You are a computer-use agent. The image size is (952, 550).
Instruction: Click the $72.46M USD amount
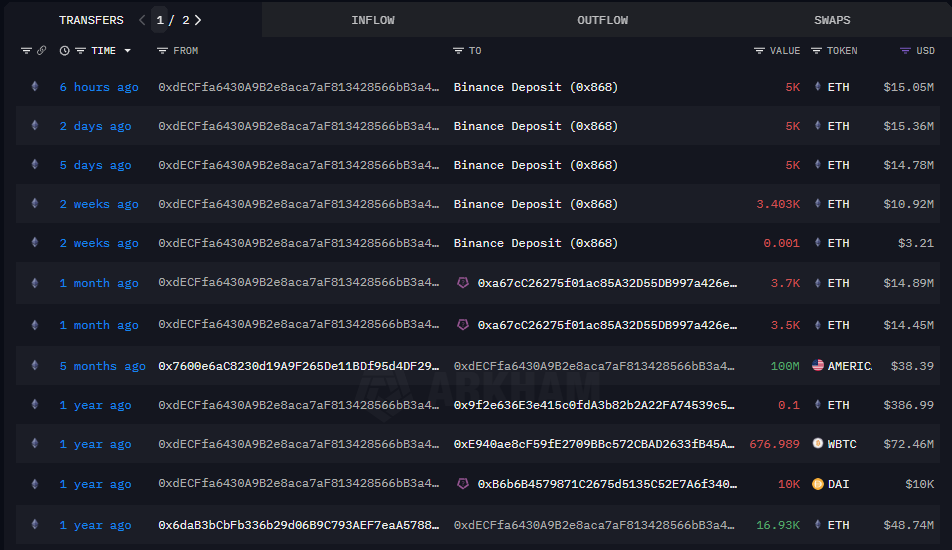pos(908,444)
